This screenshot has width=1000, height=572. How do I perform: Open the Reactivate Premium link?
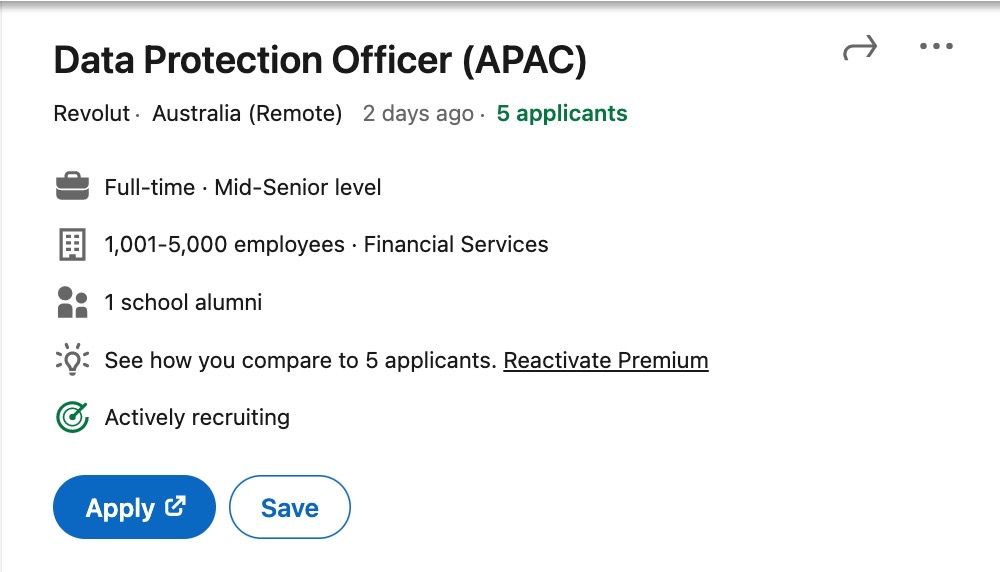click(606, 360)
